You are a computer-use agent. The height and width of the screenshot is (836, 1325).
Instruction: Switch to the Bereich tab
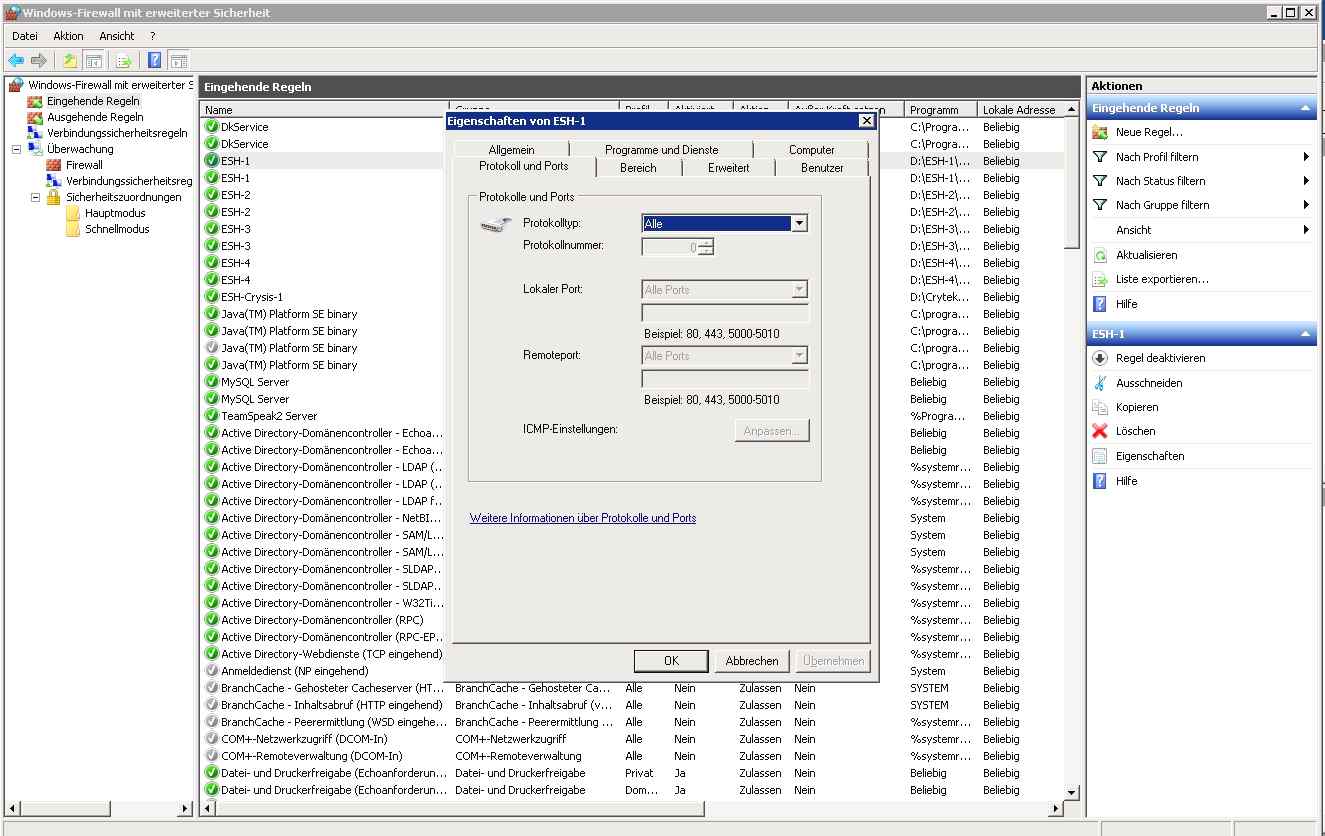[x=638, y=168]
